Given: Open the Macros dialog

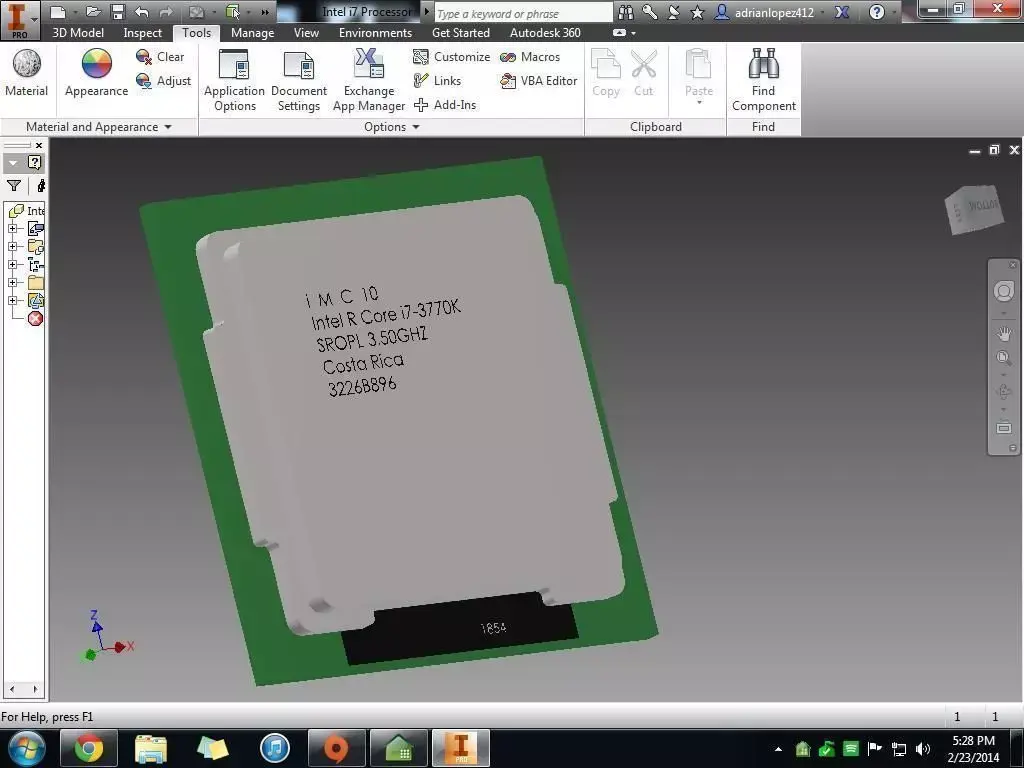Looking at the screenshot, I should pos(530,57).
